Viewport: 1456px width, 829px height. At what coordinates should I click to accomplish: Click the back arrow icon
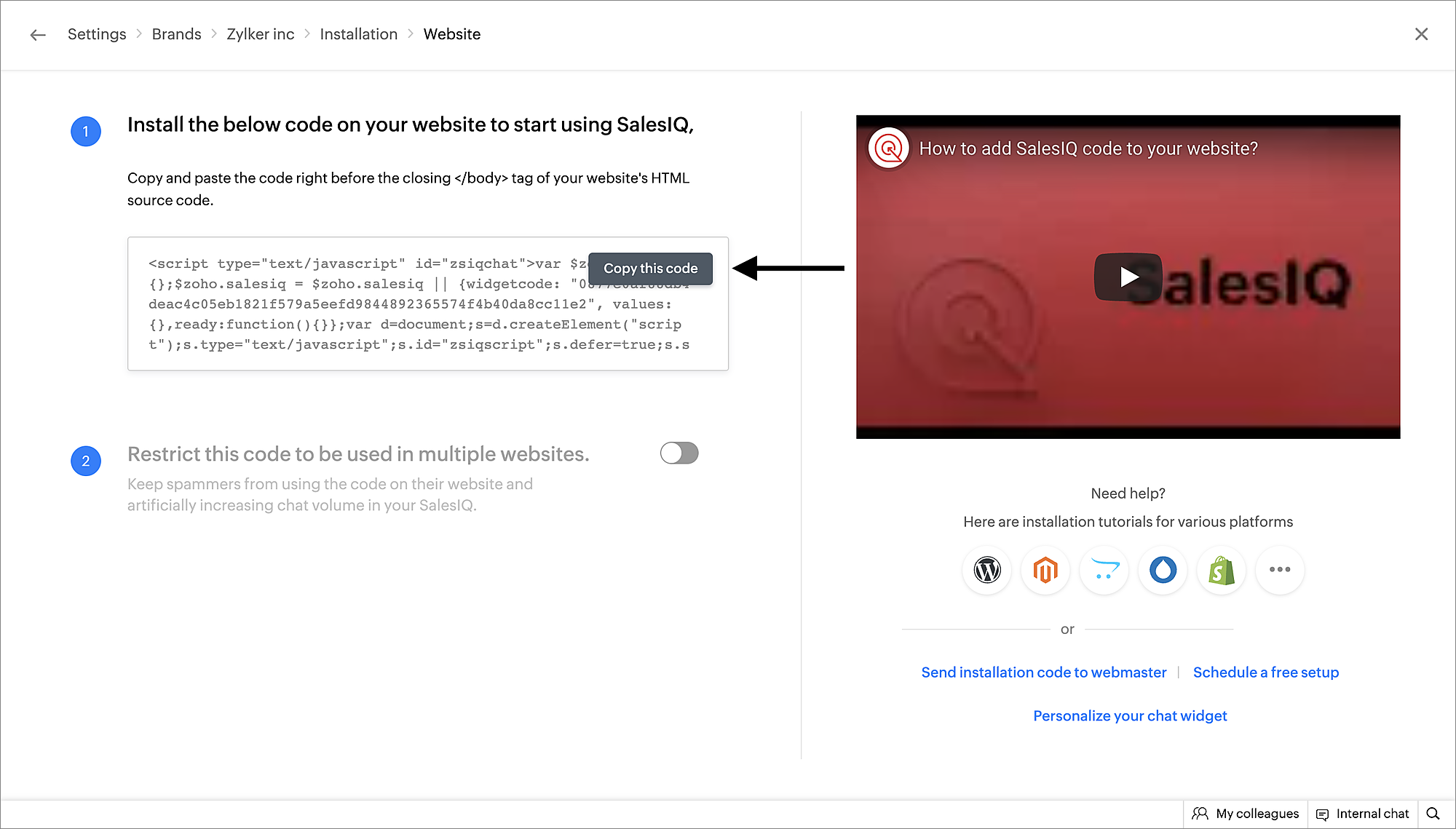(x=38, y=35)
